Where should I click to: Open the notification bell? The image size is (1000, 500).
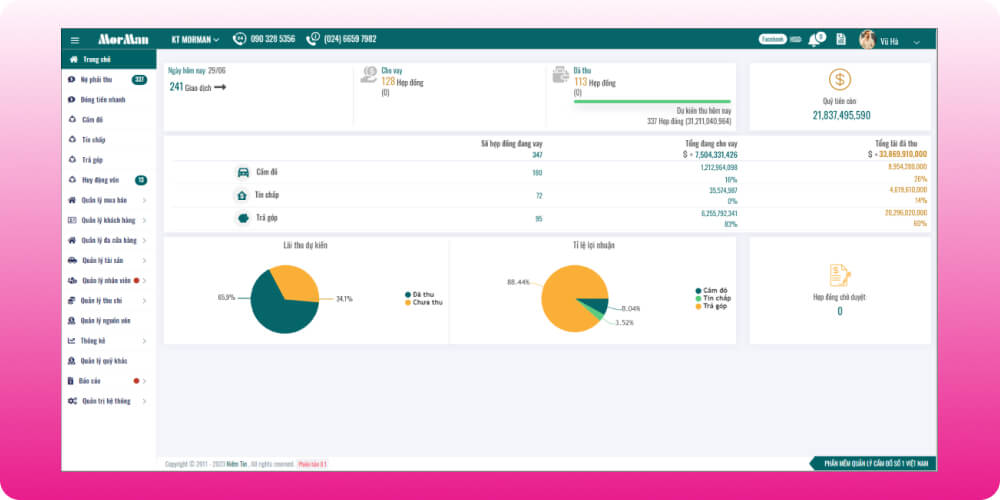click(815, 40)
